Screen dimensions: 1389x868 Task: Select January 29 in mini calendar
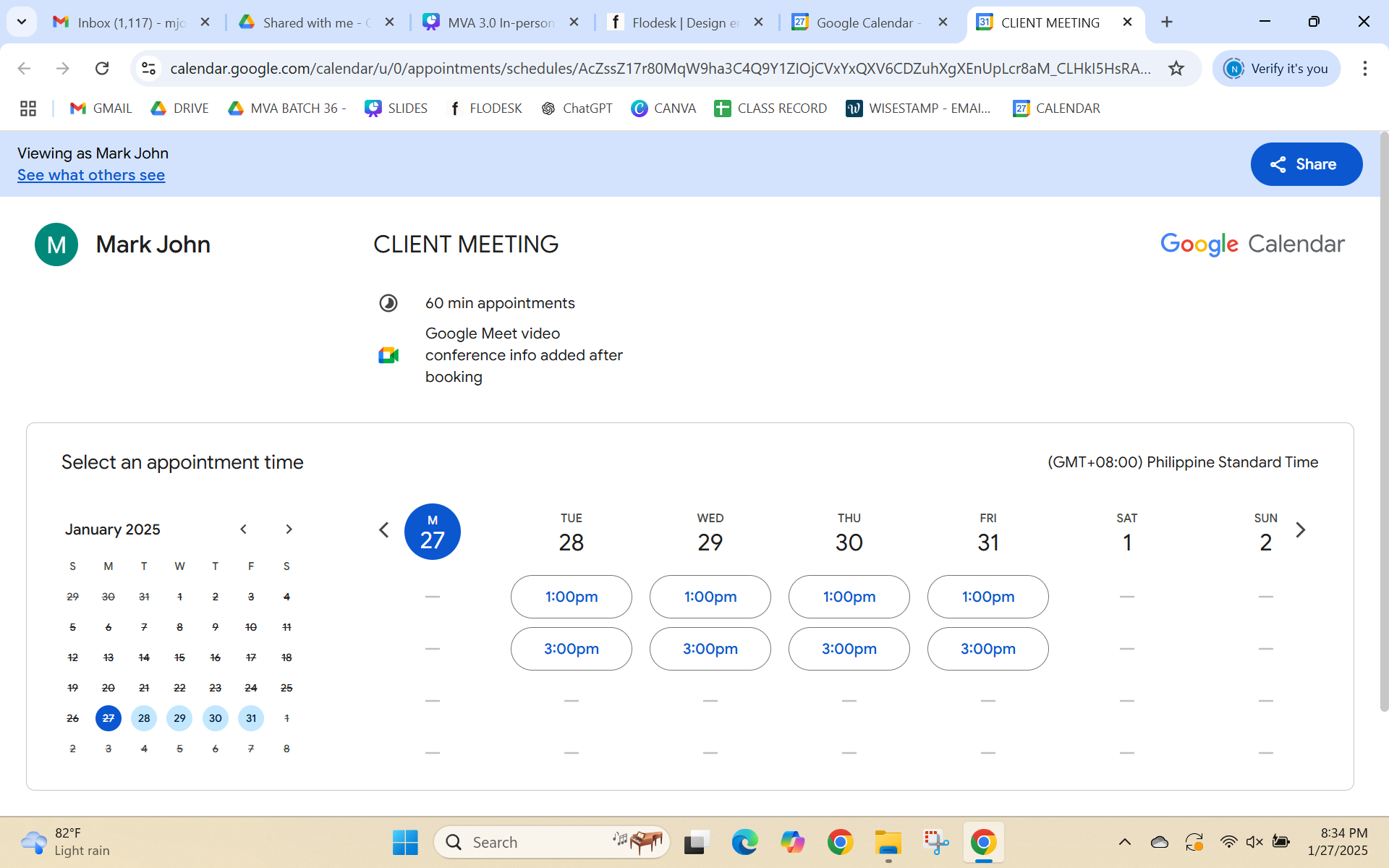[x=179, y=718]
